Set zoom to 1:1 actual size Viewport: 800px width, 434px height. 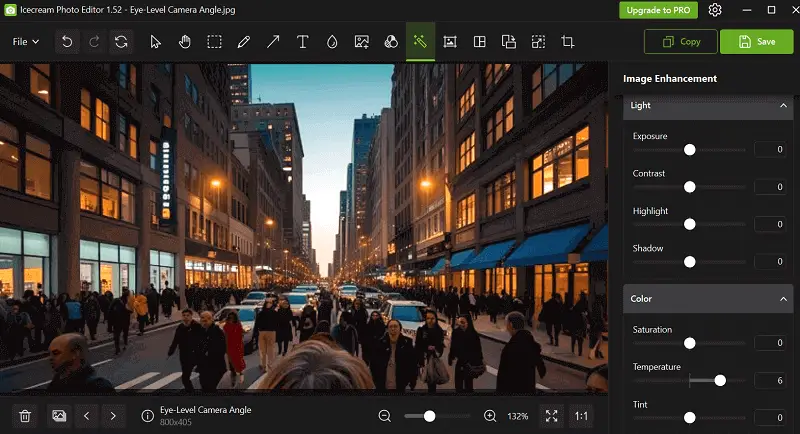(581, 416)
